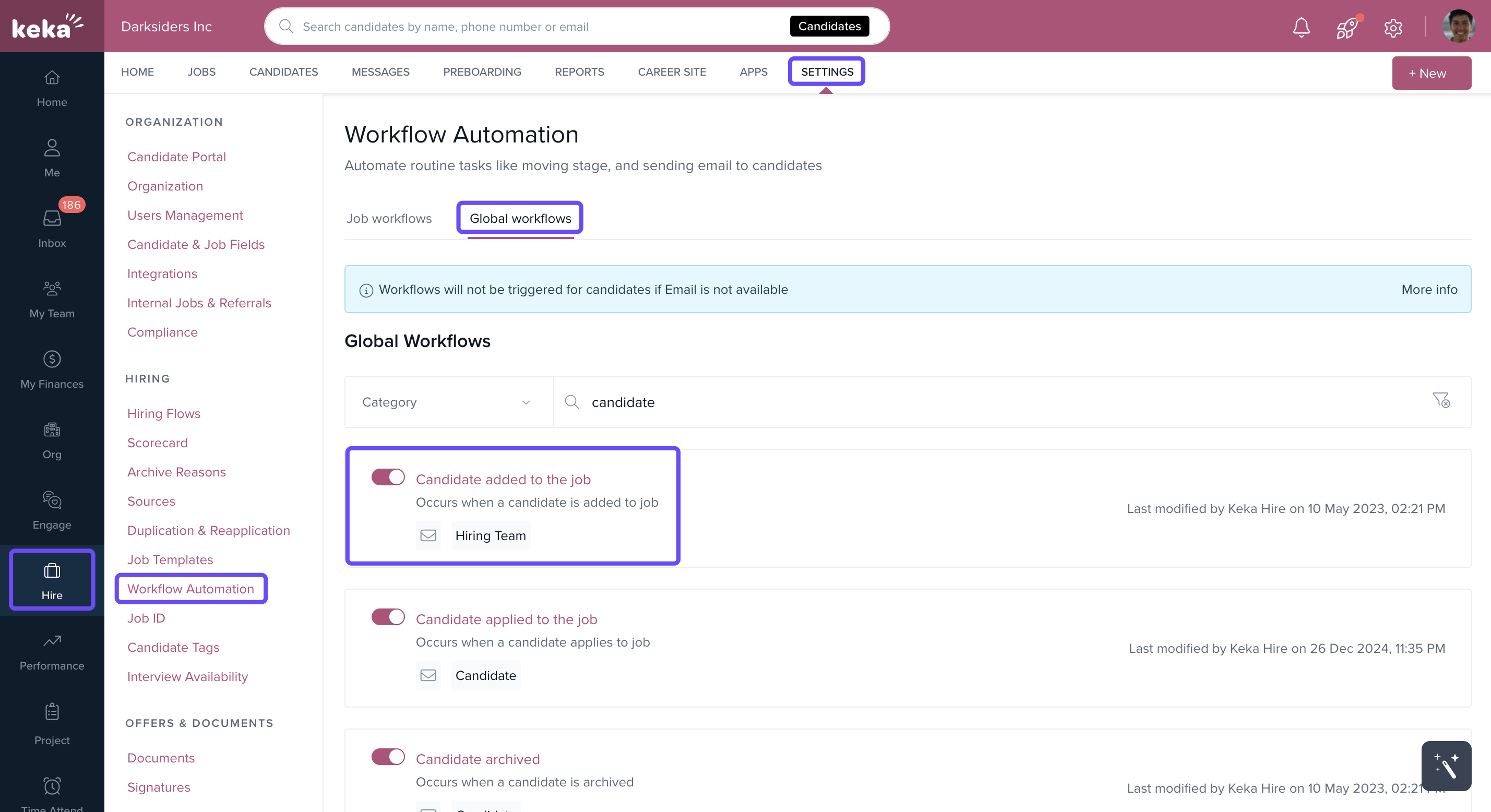Click the + New button

(1431, 73)
